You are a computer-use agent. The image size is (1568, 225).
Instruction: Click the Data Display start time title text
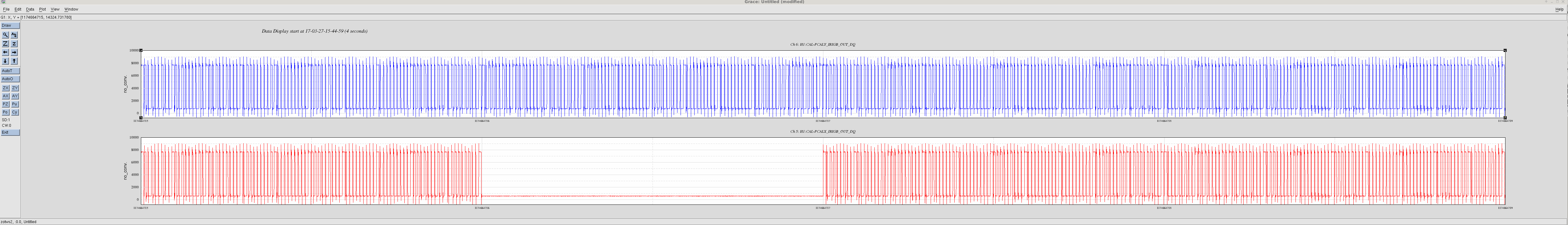pos(314,31)
